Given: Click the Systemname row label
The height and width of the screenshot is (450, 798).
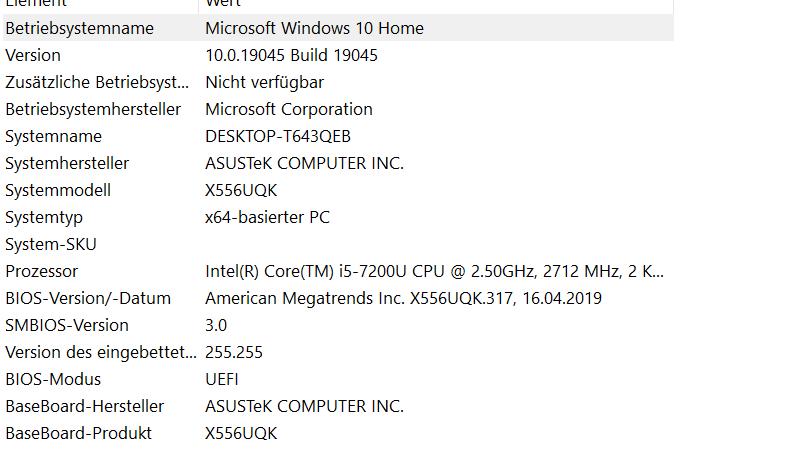Looking at the screenshot, I should click(x=53, y=136).
